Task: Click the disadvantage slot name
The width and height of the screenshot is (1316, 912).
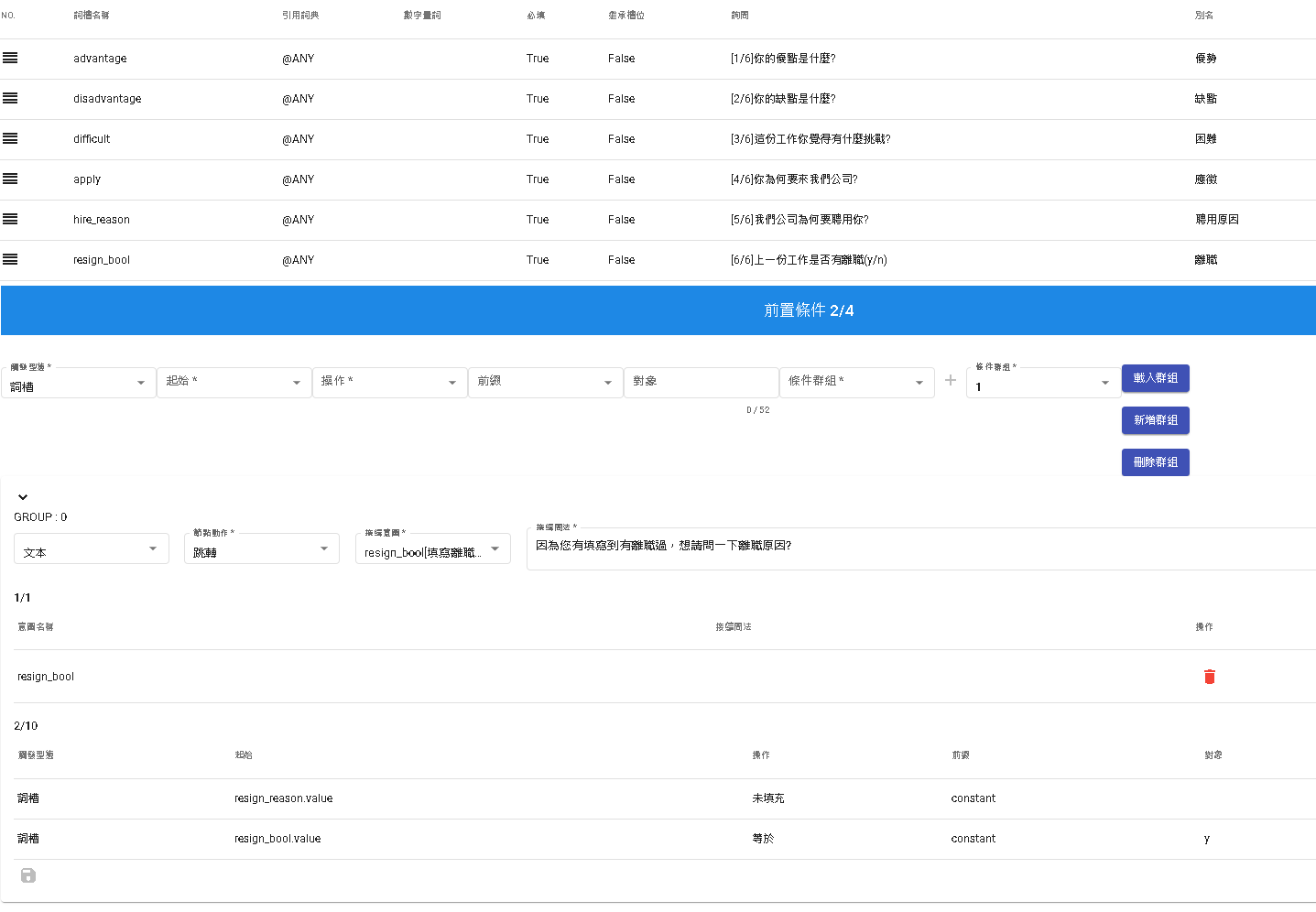Action: click(107, 99)
